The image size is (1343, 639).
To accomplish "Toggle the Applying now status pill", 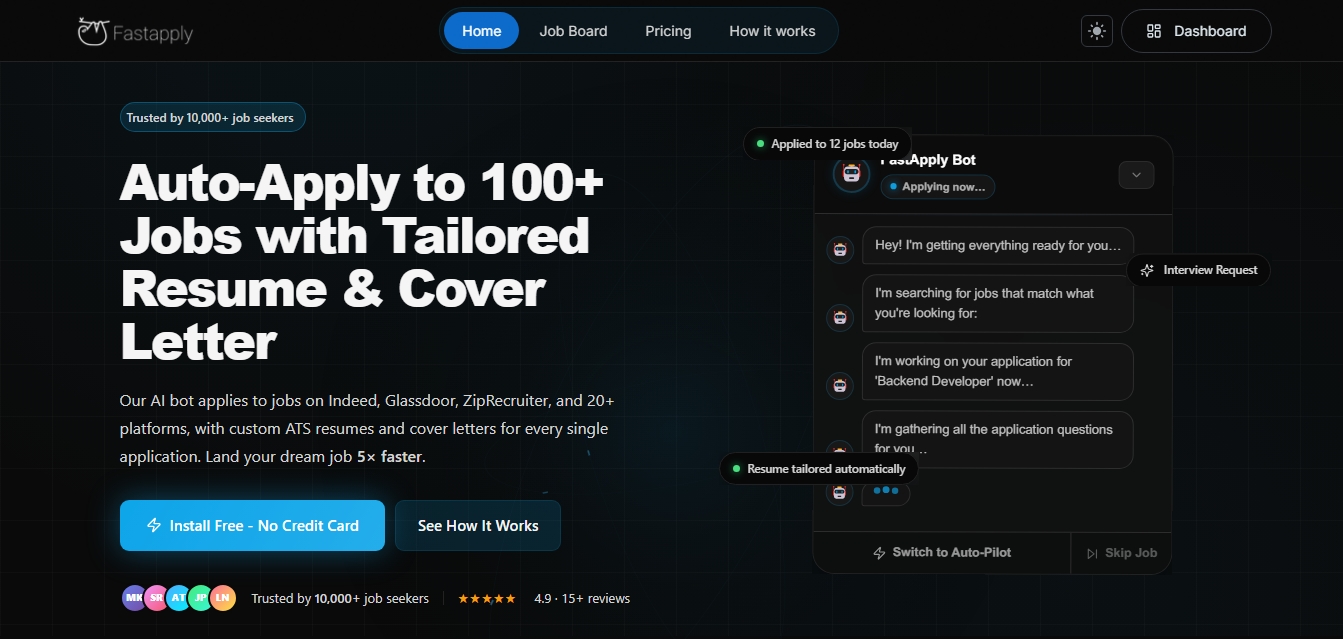I will tap(937, 186).
